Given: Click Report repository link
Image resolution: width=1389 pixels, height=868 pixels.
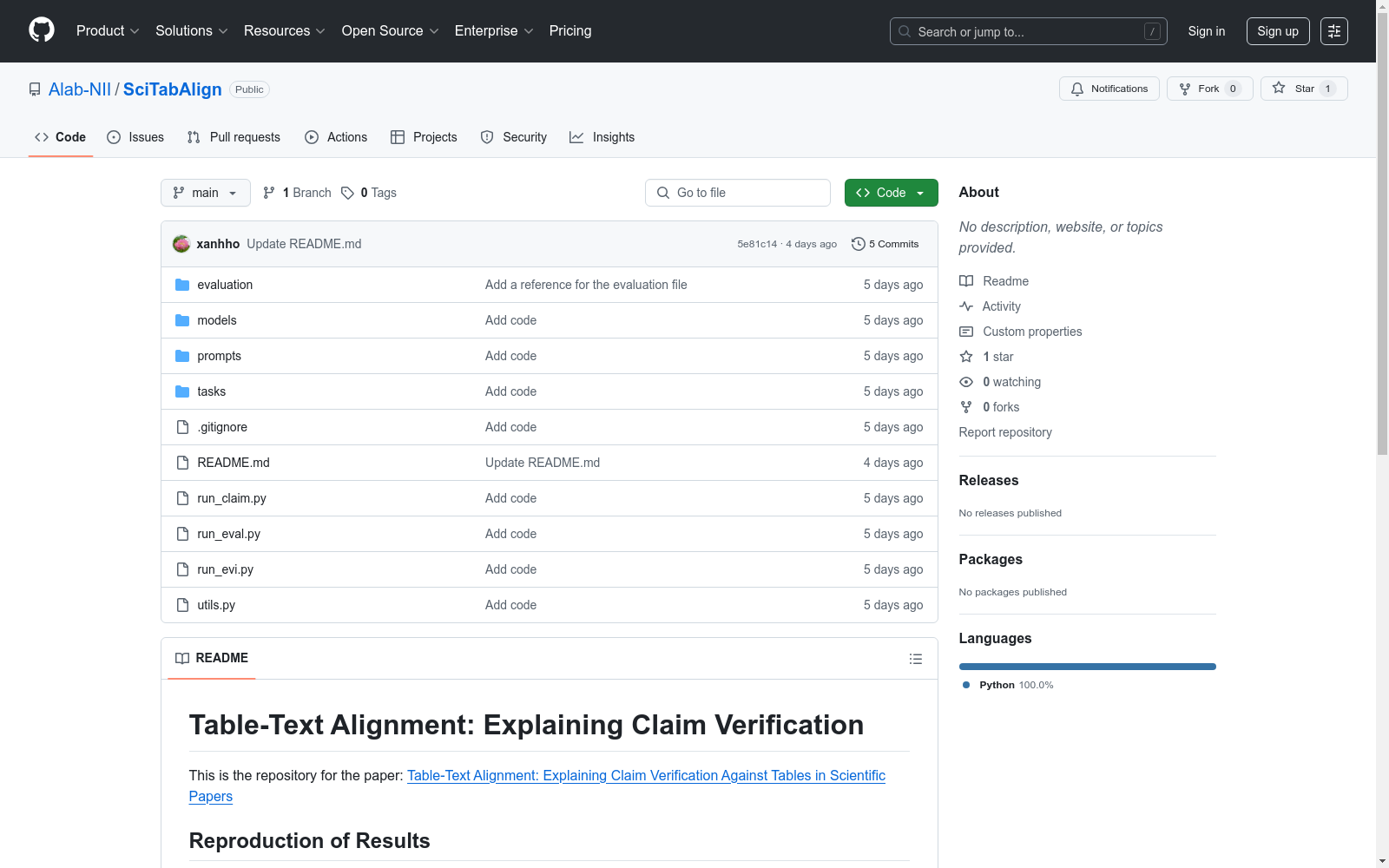Looking at the screenshot, I should (1005, 432).
